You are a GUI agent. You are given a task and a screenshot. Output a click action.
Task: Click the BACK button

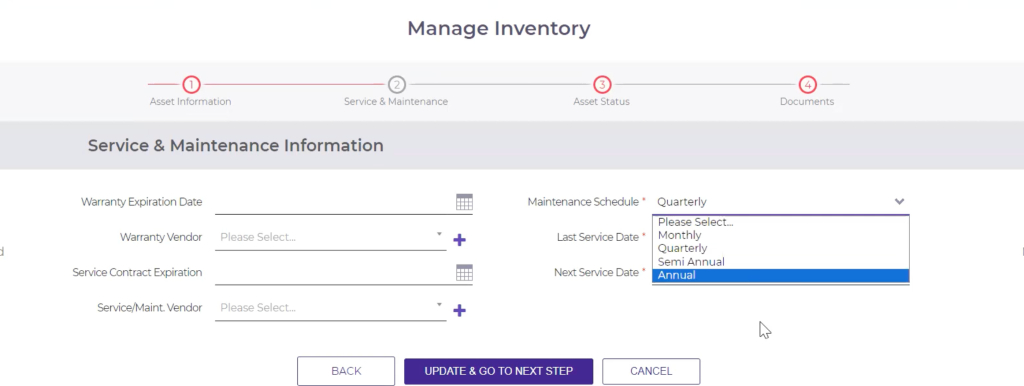[x=346, y=371]
